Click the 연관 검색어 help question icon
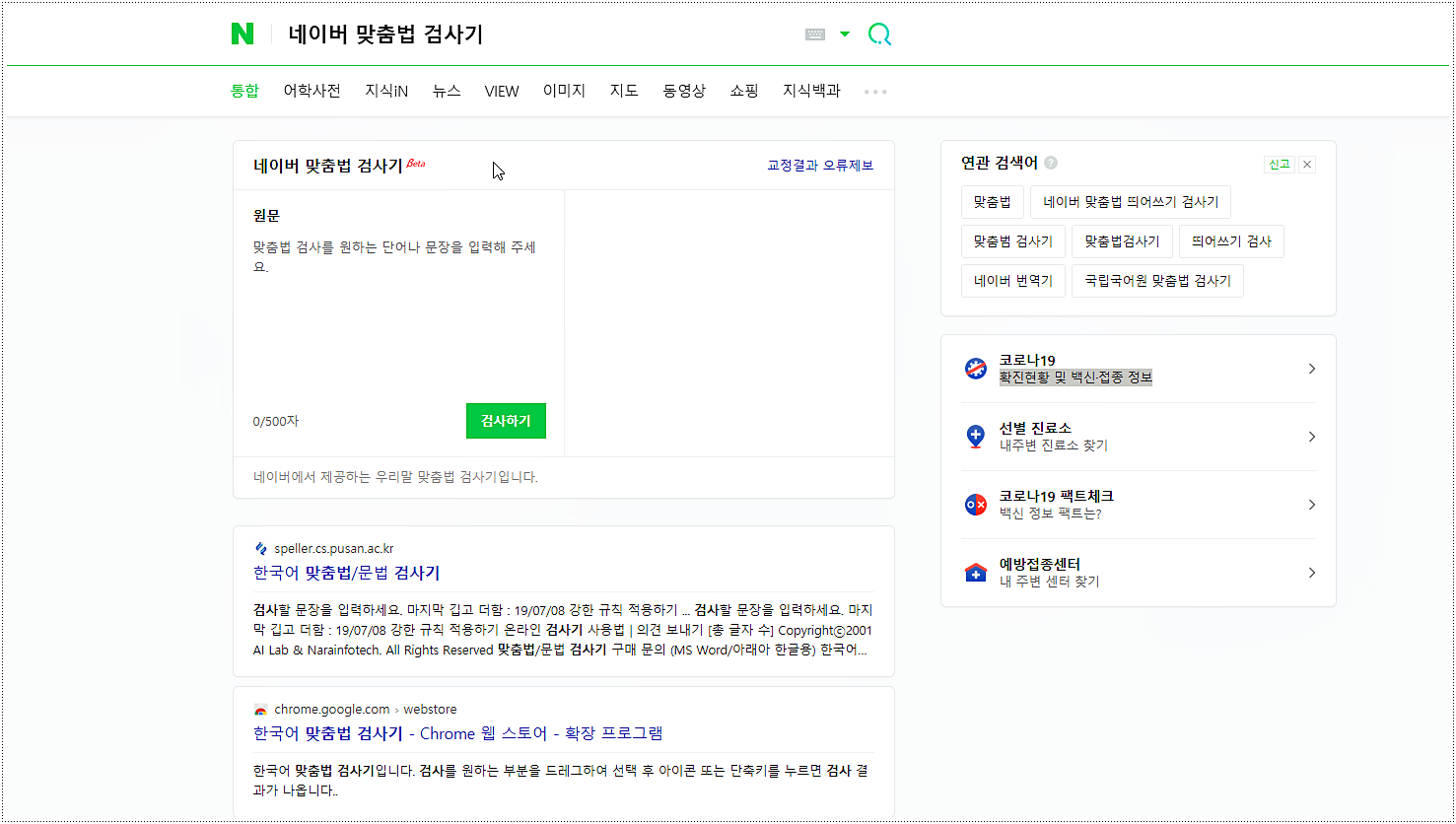This screenshot has height=824, width=1456. tap(1051, 164)
